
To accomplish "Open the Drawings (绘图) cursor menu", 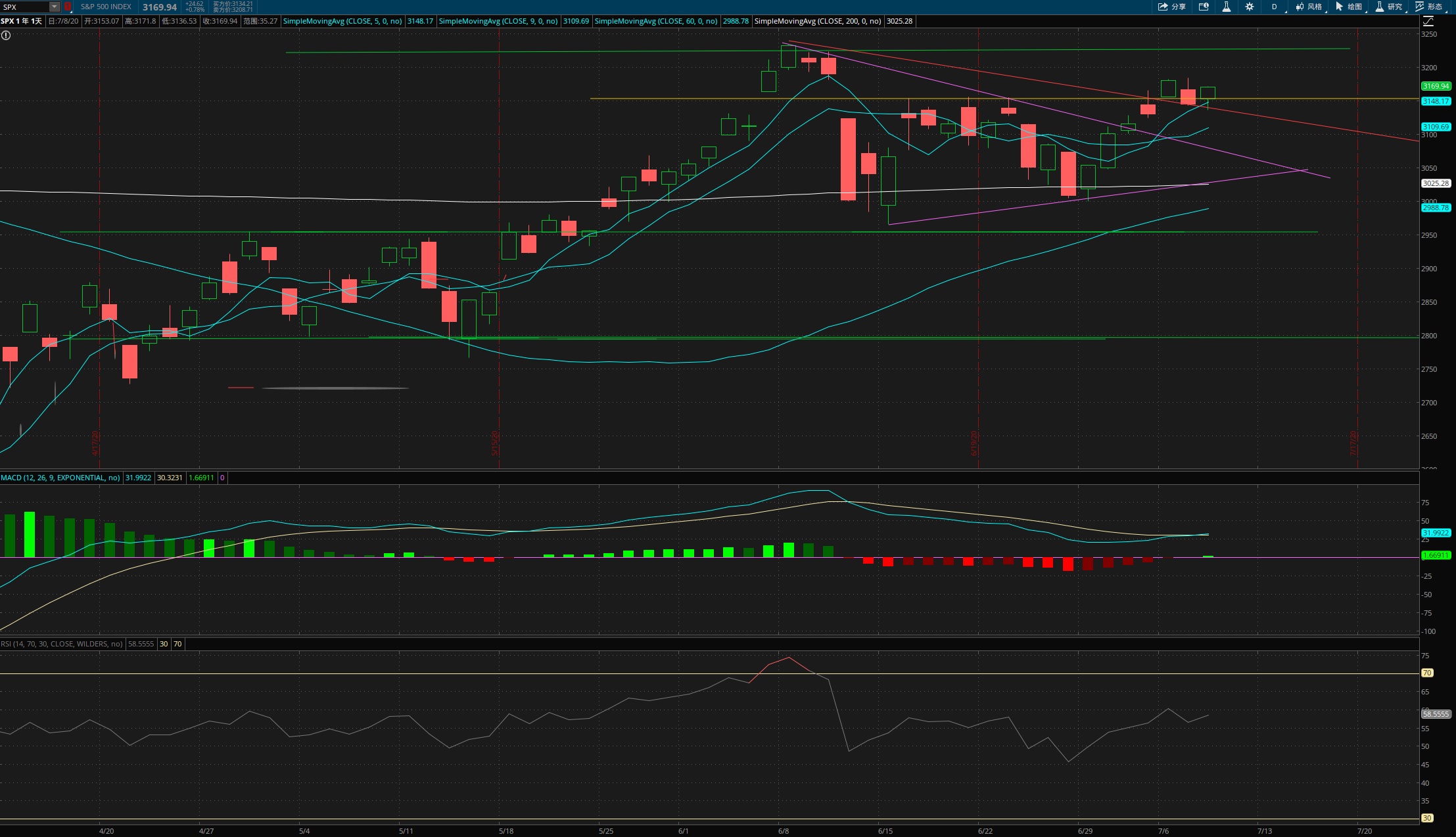I will [x=1349, y=7].
